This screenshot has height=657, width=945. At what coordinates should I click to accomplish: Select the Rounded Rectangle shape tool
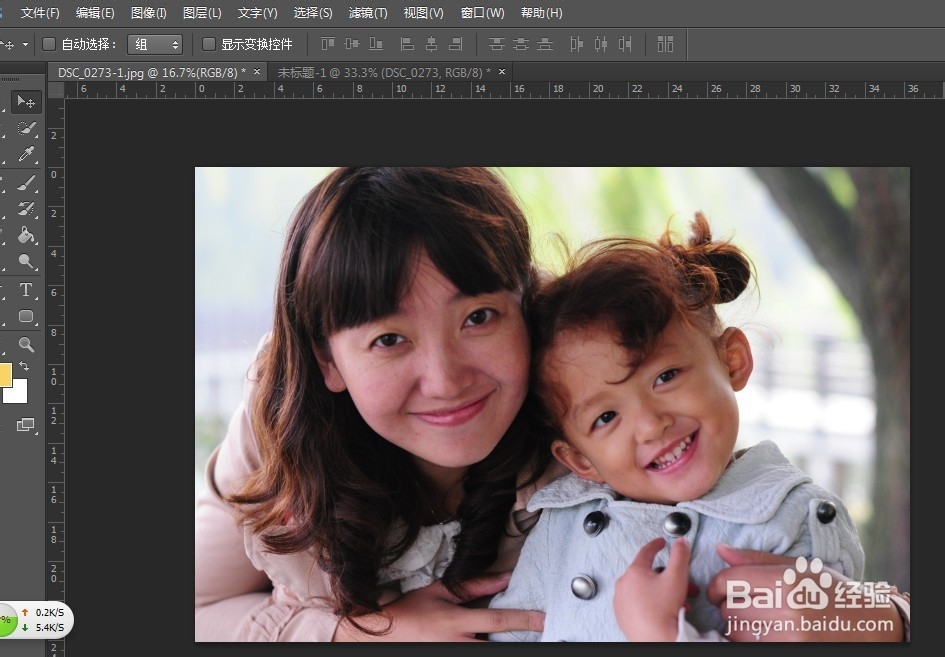pyautogui.click(x=26, y=316)
